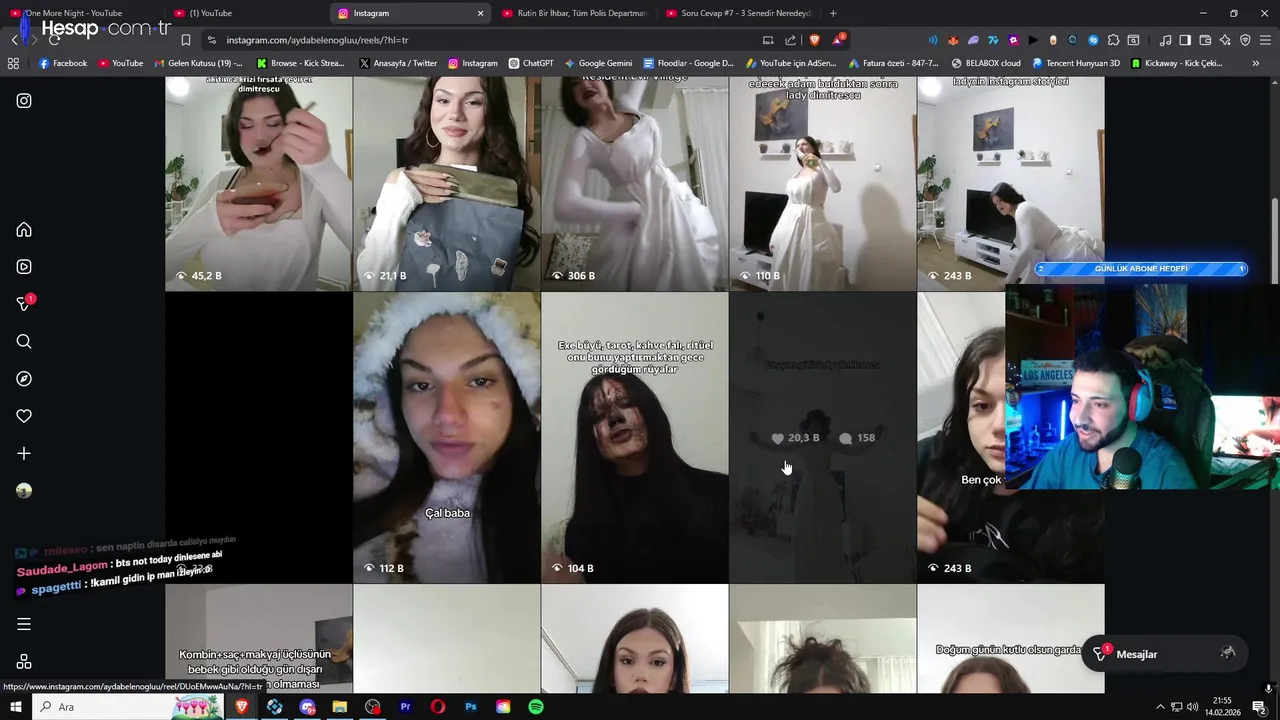The image size is (1280, 720).
Task: Open the YouTube için AdSense bookmark
Action: click(x=791, y=63)
